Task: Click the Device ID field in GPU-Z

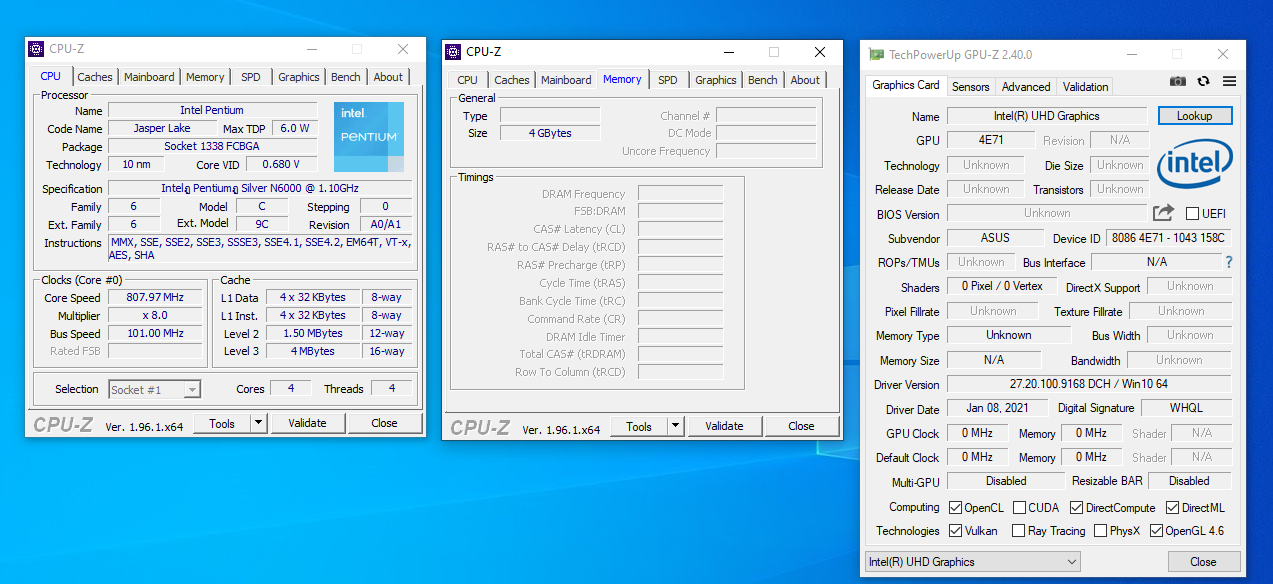Action: tap(1168, 238)
